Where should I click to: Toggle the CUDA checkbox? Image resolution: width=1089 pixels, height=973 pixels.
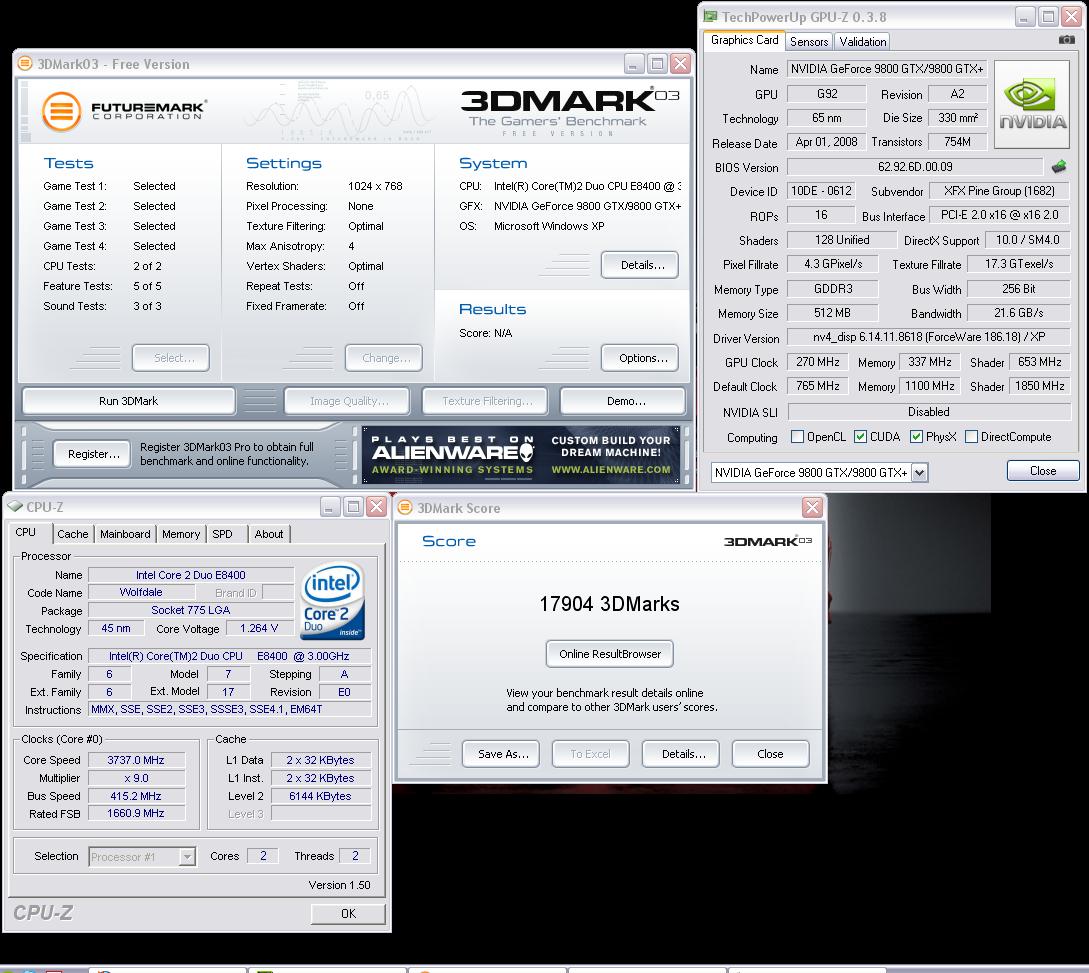pyautogui.click(x=860, y=437)
